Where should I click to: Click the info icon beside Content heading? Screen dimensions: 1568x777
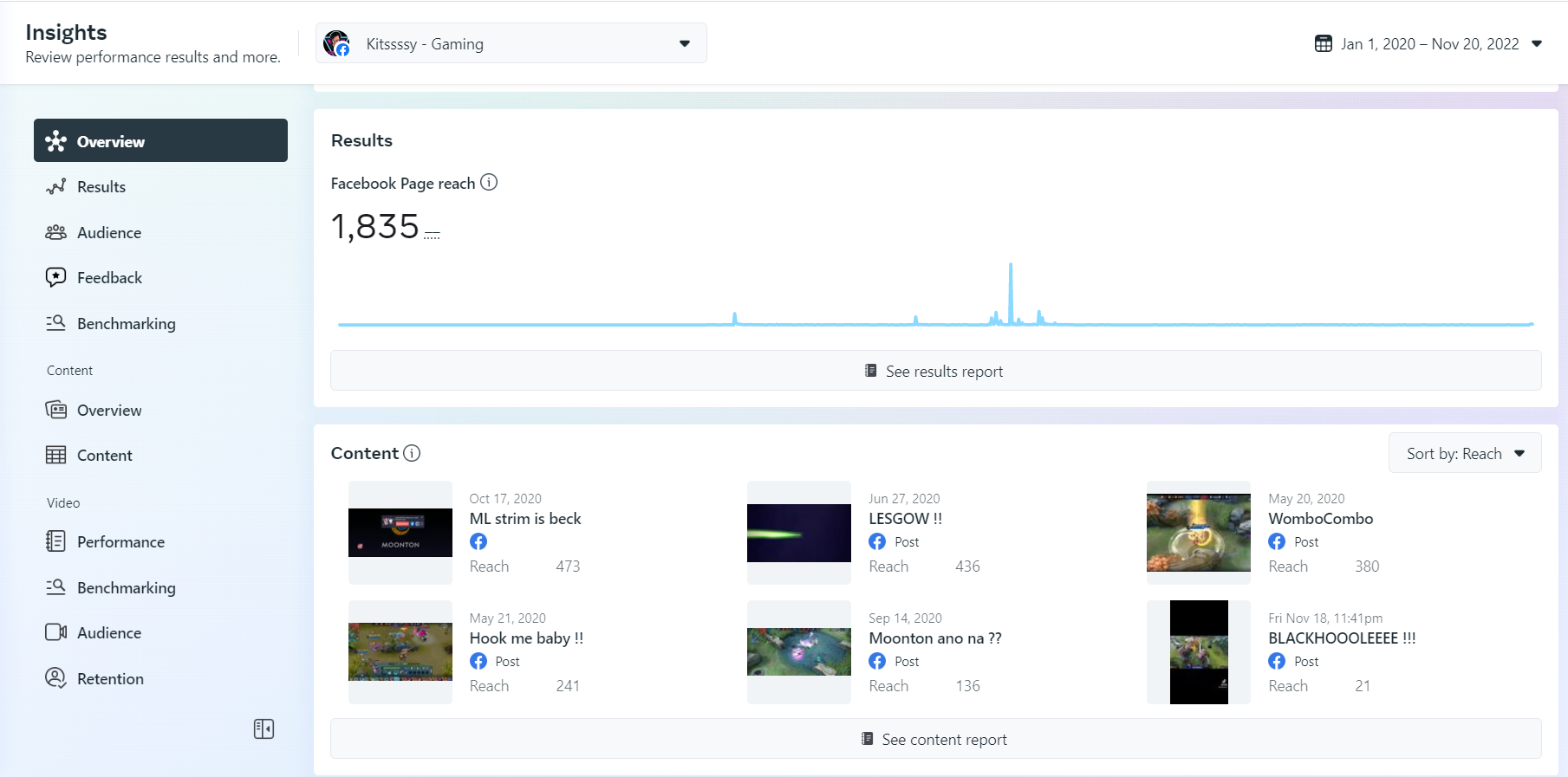pos(412,453)
